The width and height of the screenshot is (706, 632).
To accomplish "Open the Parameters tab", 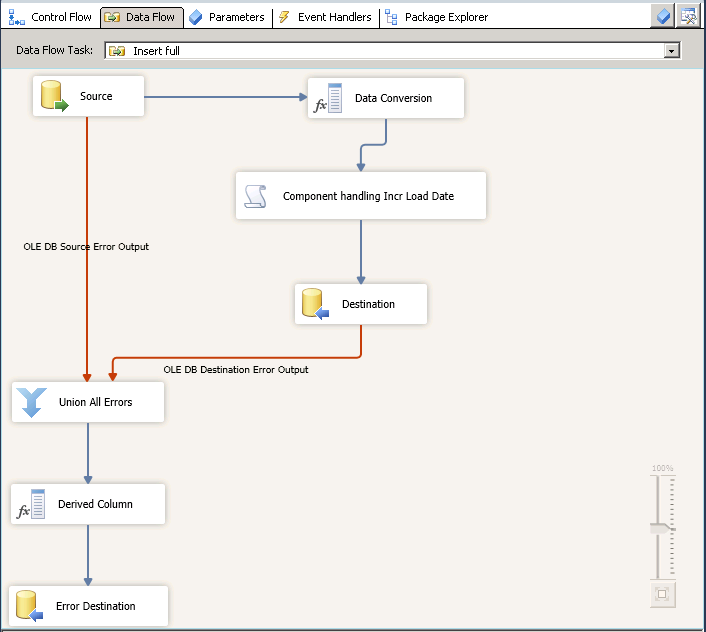I will (227, 17).
